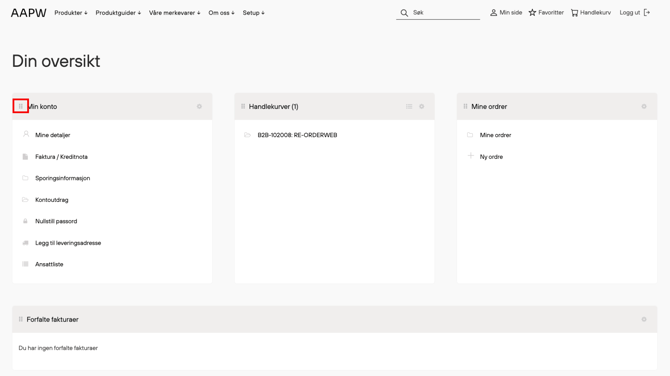Click the logout arrow icon
670x376 pixels.
pyautogui.click(x=647, y=13)
